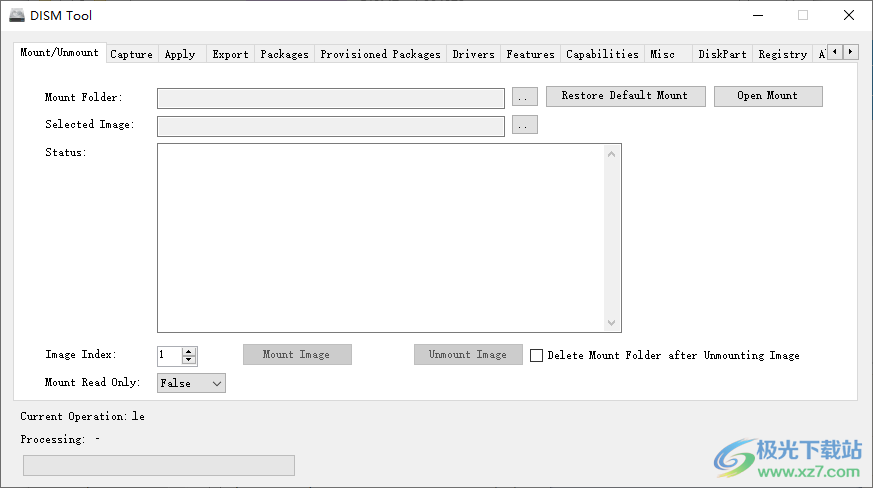Image resolution: width=873 pixels, height=488 pixels.
Task: Open the Mount Read Only dropdown
Action: coord(191,383)
